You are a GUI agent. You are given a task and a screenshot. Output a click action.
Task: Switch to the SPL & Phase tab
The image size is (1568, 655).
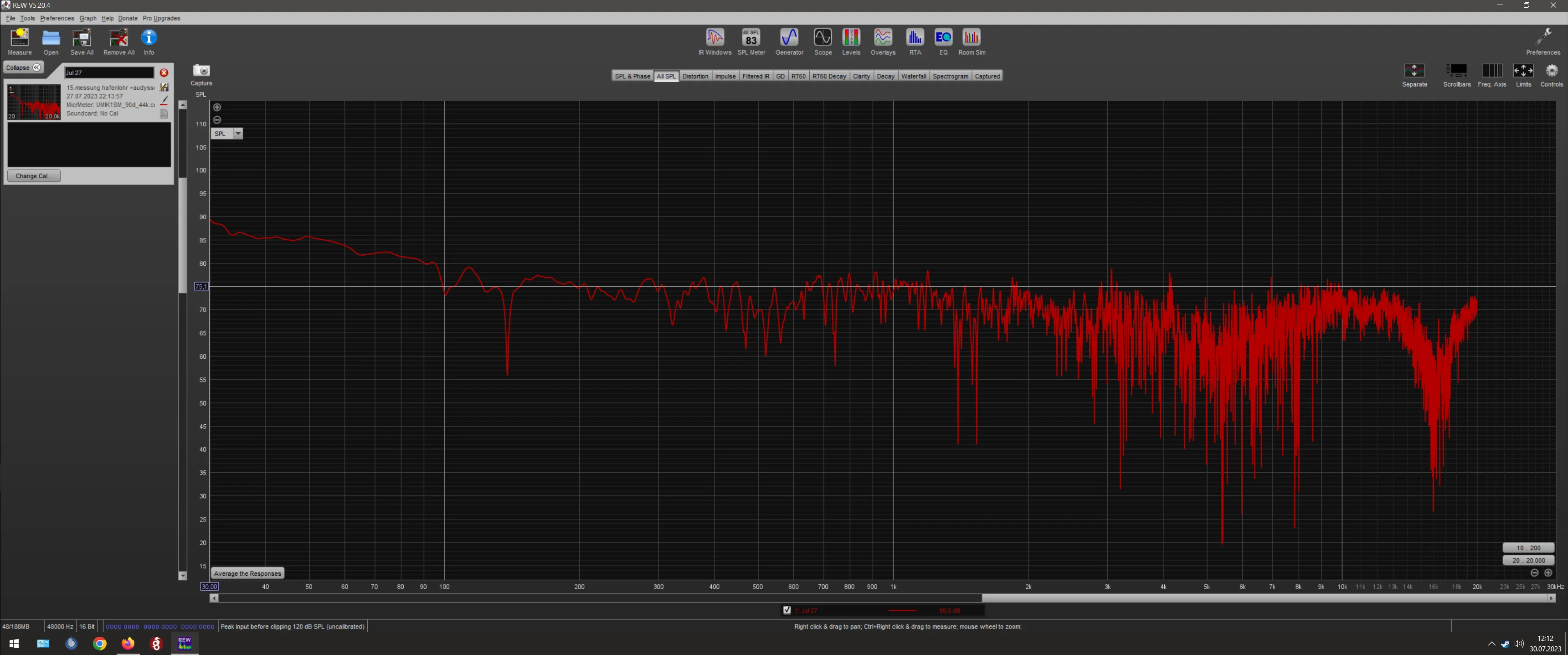pyautogui.click(x=632, y=76)
